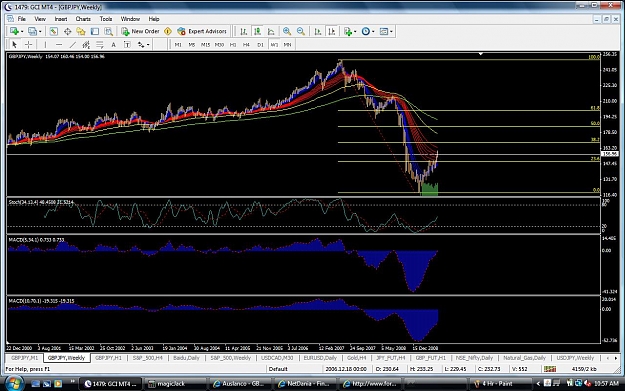The image size is (625, 391).
Task: Switch to EURUSD,Daily chart tab
Action: 320,358
